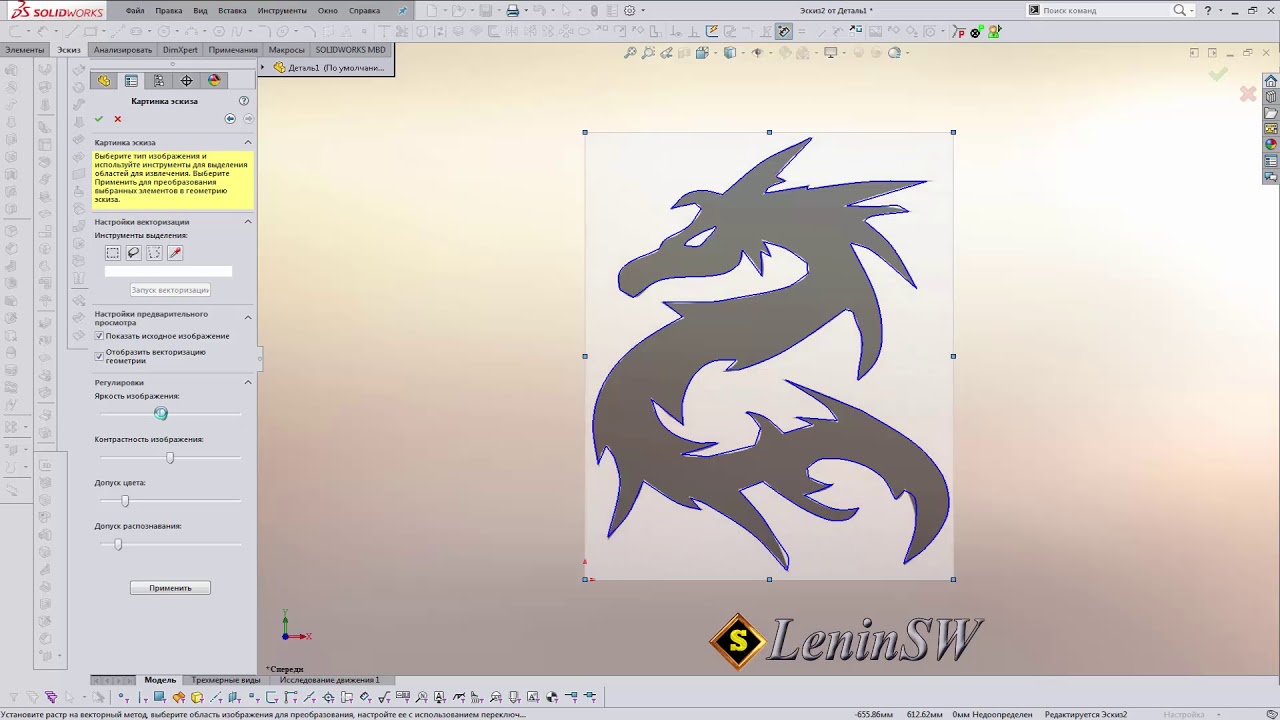Switch to the Макросы tab
The height and width of the screenshot is (720, 1280).
pos(287,50)
